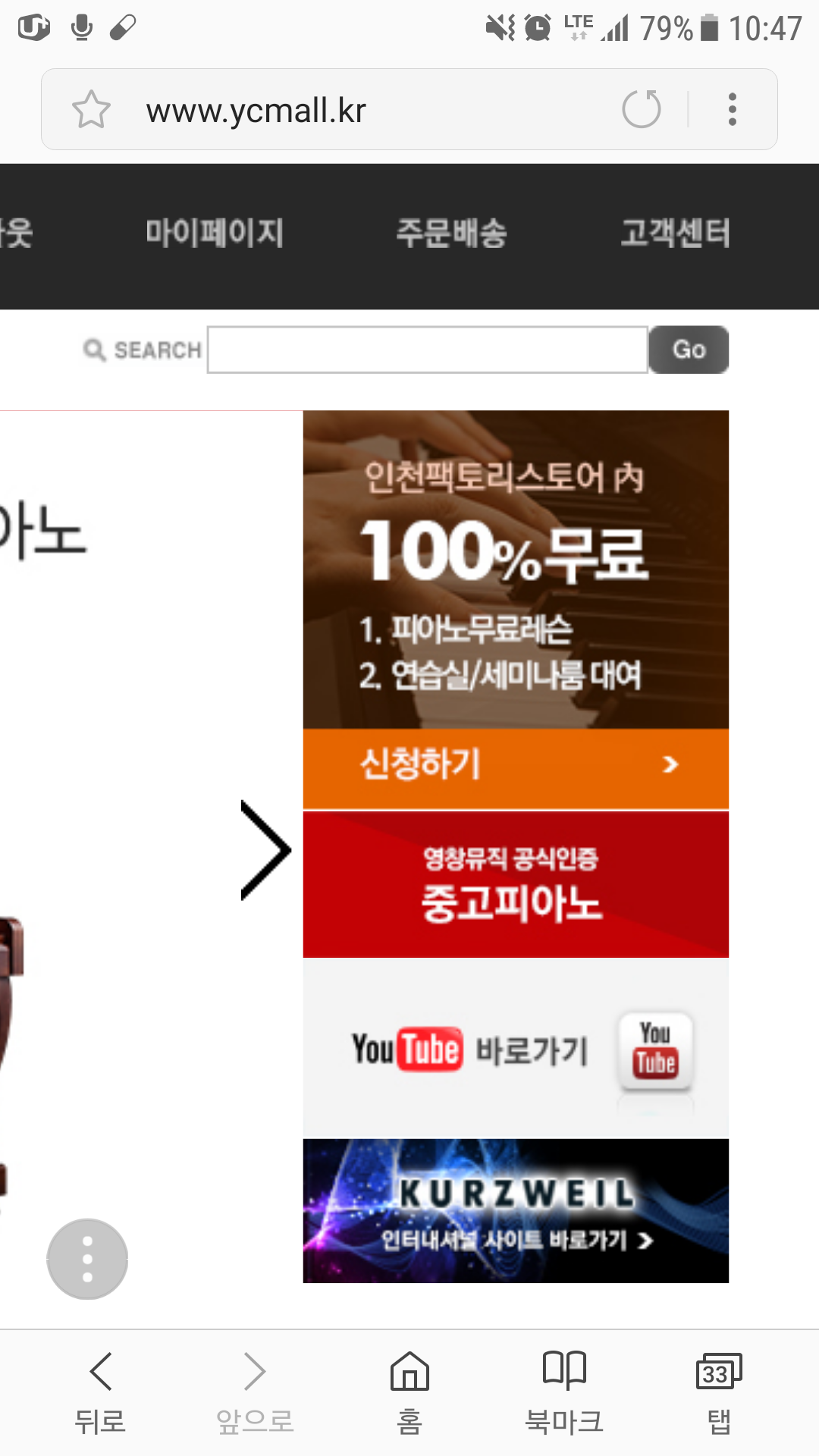Open the 마이페이지 menu item
The width and height of the screenshot is (819, 1456).
[x=215, y=233]
